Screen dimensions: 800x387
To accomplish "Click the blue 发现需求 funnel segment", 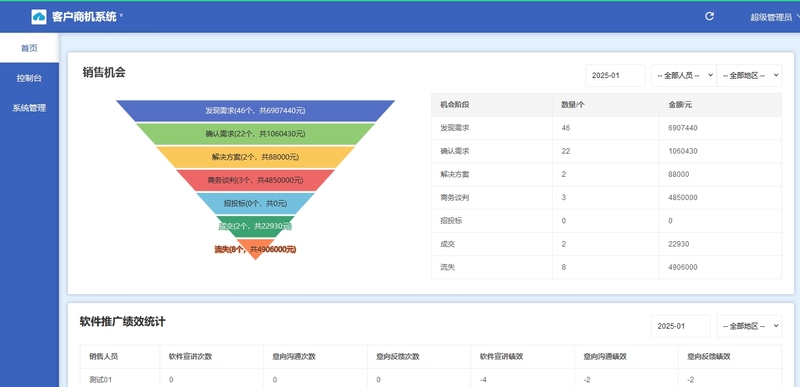I will click(x=255, y=111).
